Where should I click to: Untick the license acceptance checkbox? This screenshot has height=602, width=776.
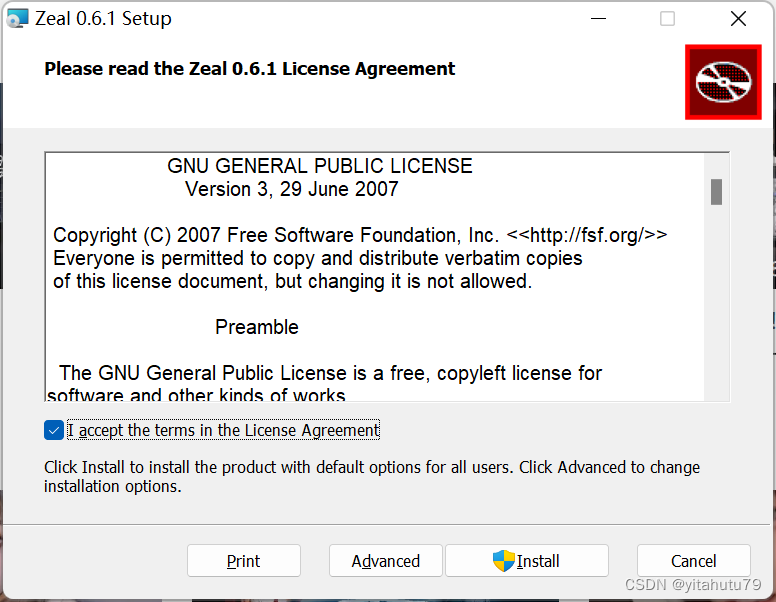pyautogui.click(x=54, y=430)
